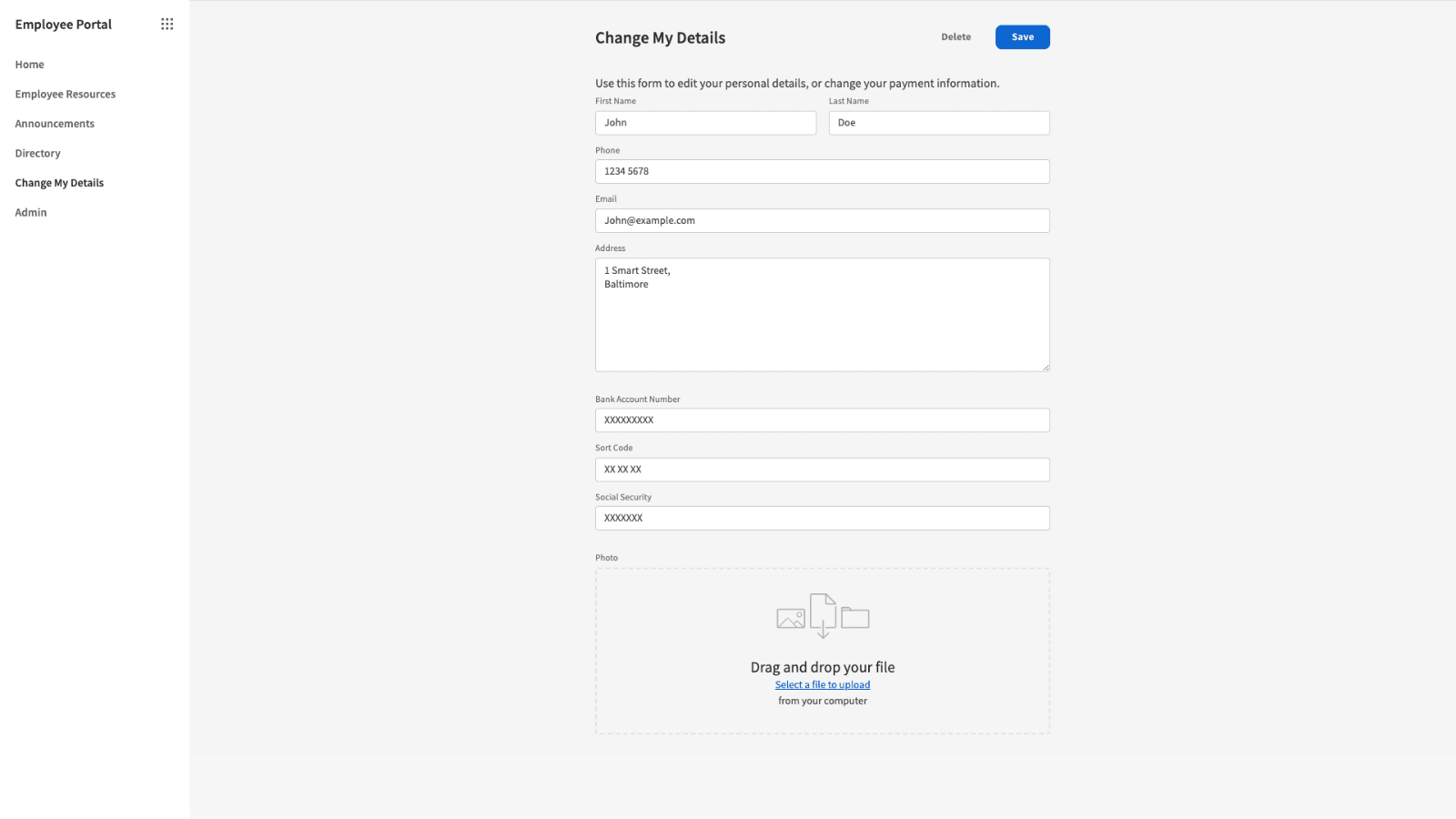
Task: Click 'Select a file to upload' link
Action: coord(823,685)
